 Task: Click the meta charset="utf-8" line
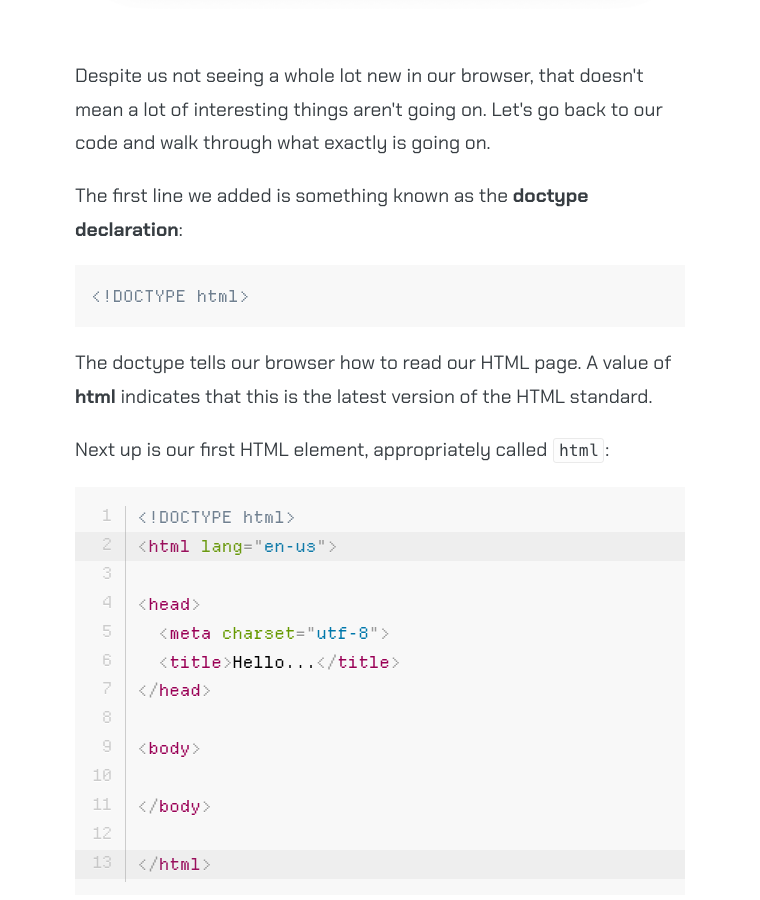pyautogui.click(x=274, y=633)
